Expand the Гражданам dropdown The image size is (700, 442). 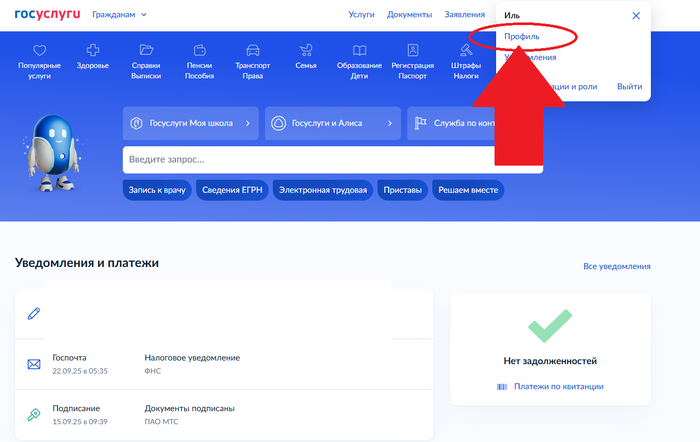pyautogui.click(x=119, y=15)
